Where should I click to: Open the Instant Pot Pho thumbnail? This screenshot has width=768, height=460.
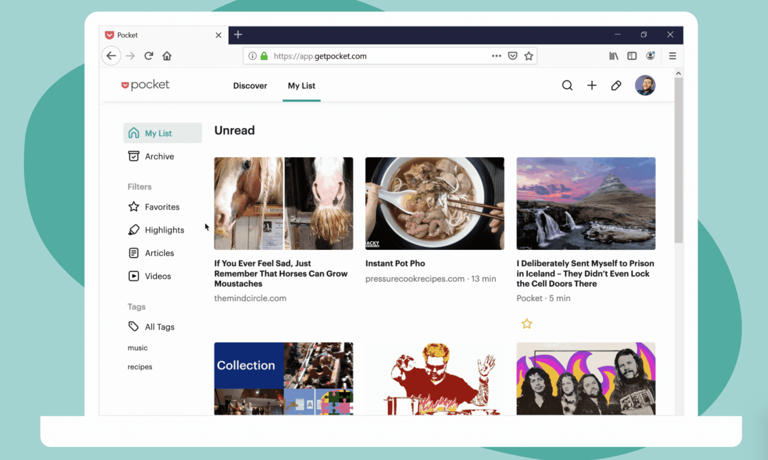434,203
